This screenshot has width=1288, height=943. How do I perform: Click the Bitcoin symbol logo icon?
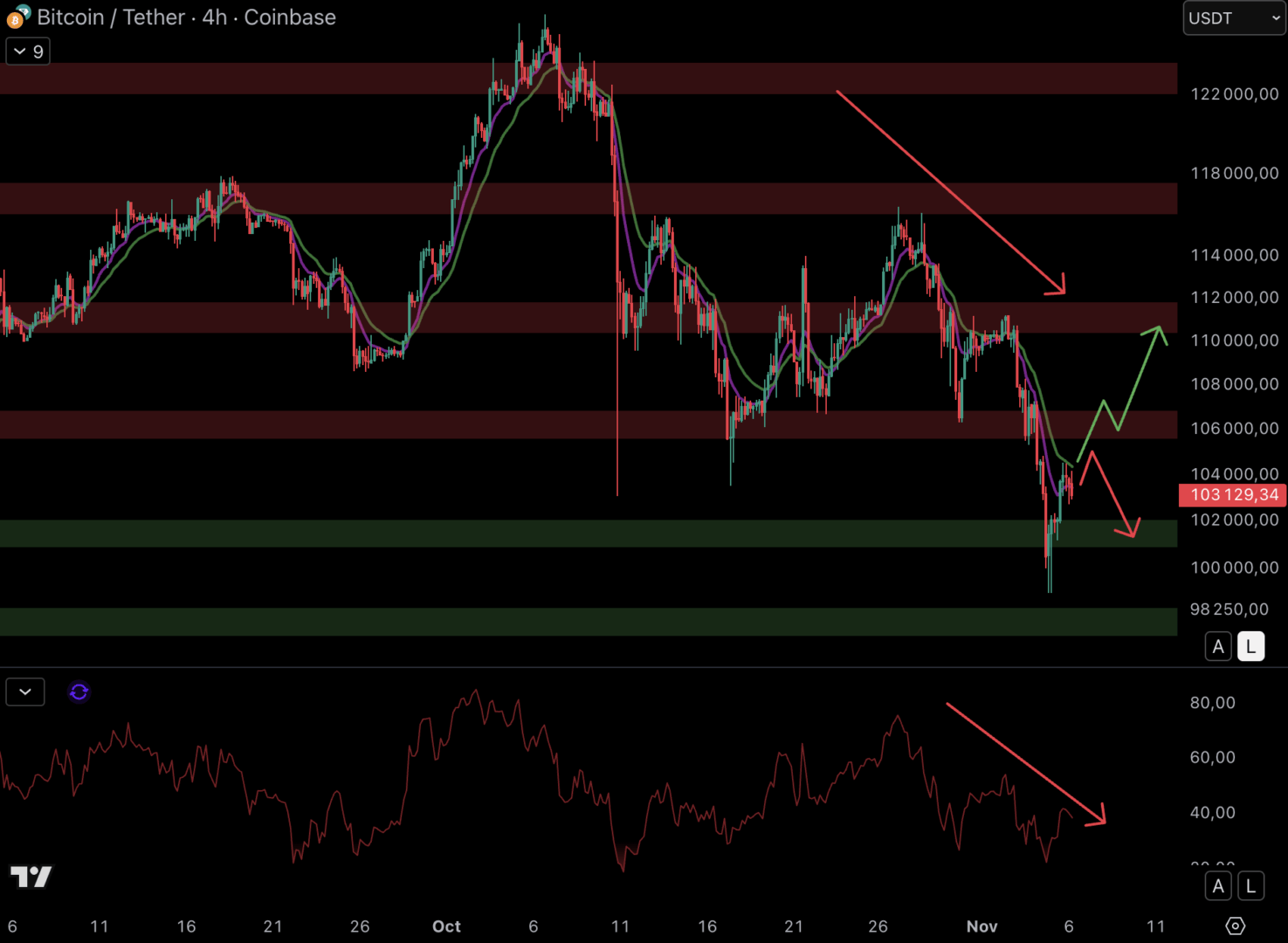[x=17, y=17]
